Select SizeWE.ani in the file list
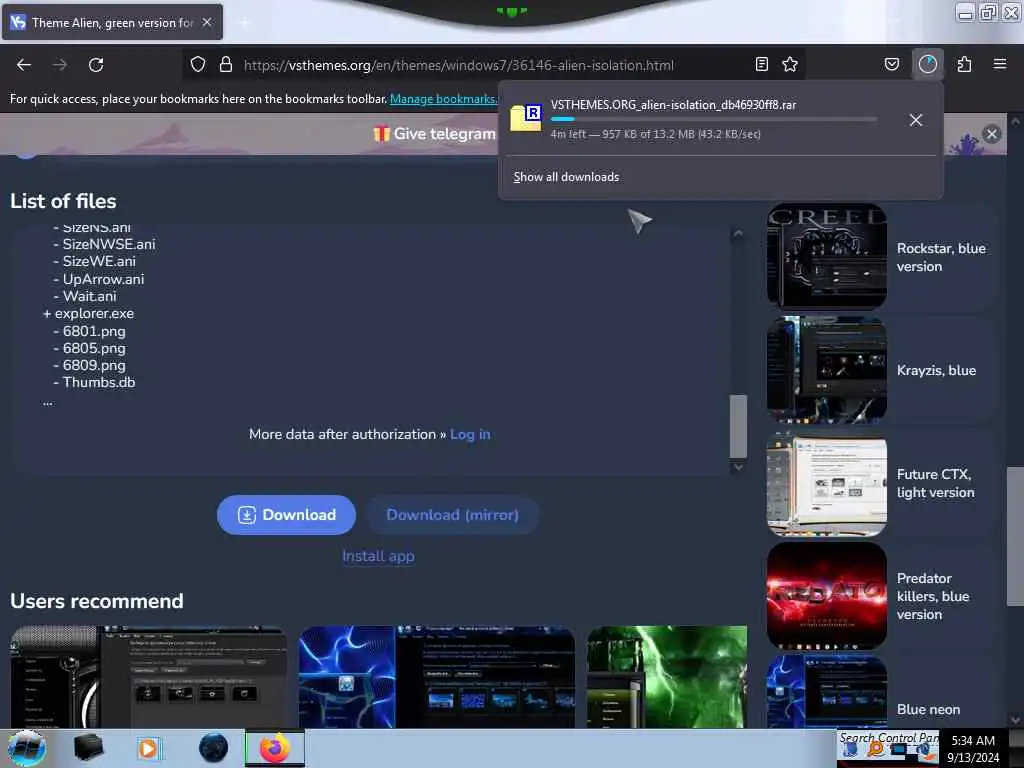This screenshot has height=768, width=1024. coord(99,261)
